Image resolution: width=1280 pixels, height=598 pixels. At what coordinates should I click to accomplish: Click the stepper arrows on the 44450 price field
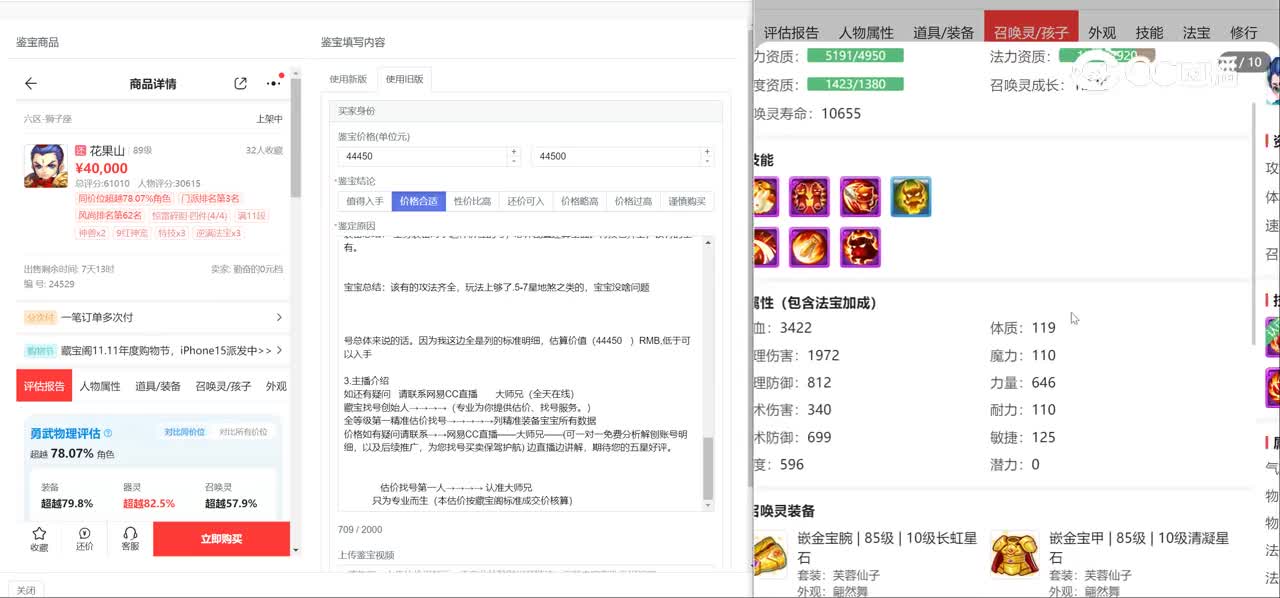pyautogui.click(x=514, y=156)
